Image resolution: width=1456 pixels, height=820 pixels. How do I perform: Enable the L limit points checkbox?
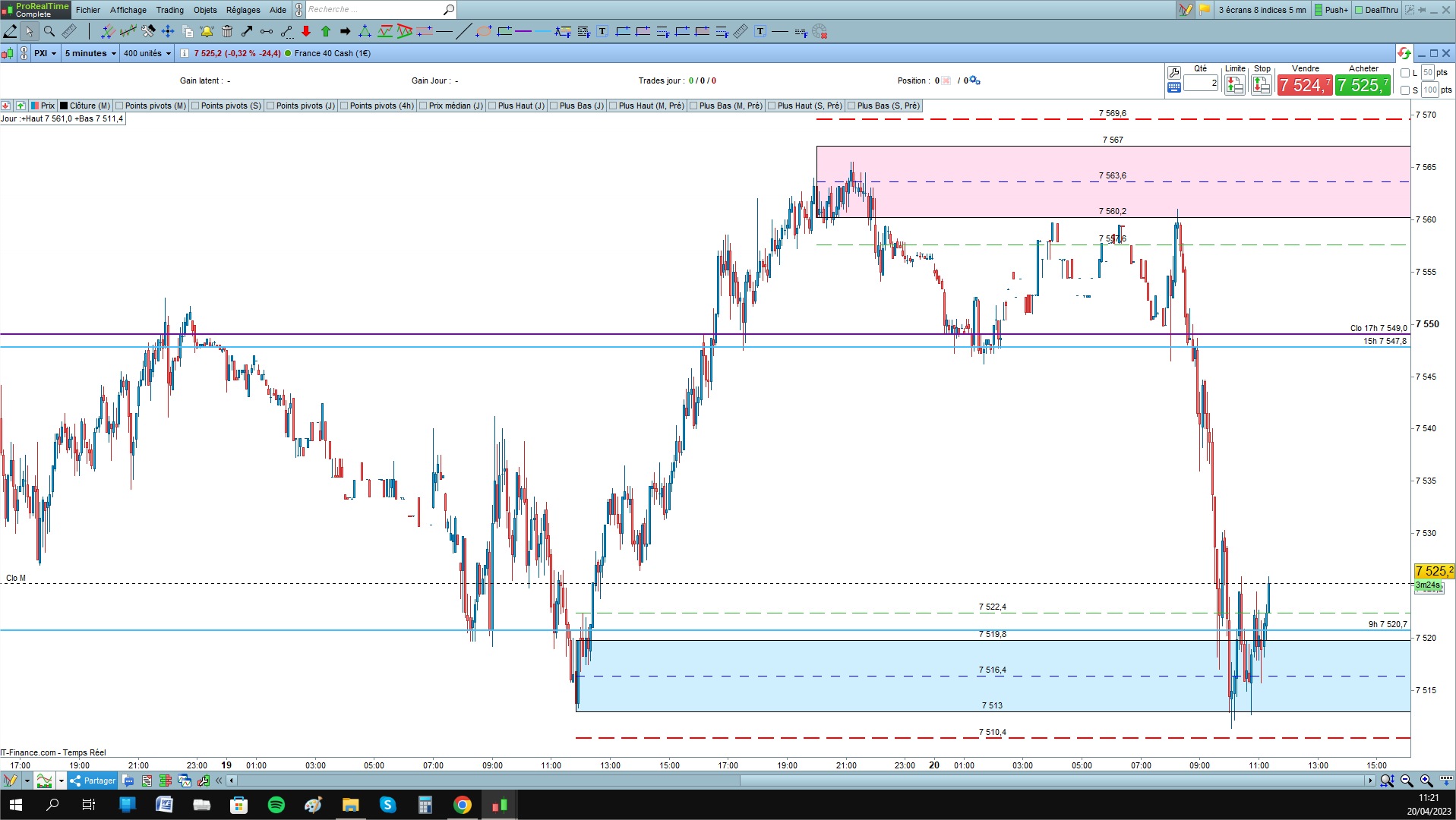(1405, 73)
